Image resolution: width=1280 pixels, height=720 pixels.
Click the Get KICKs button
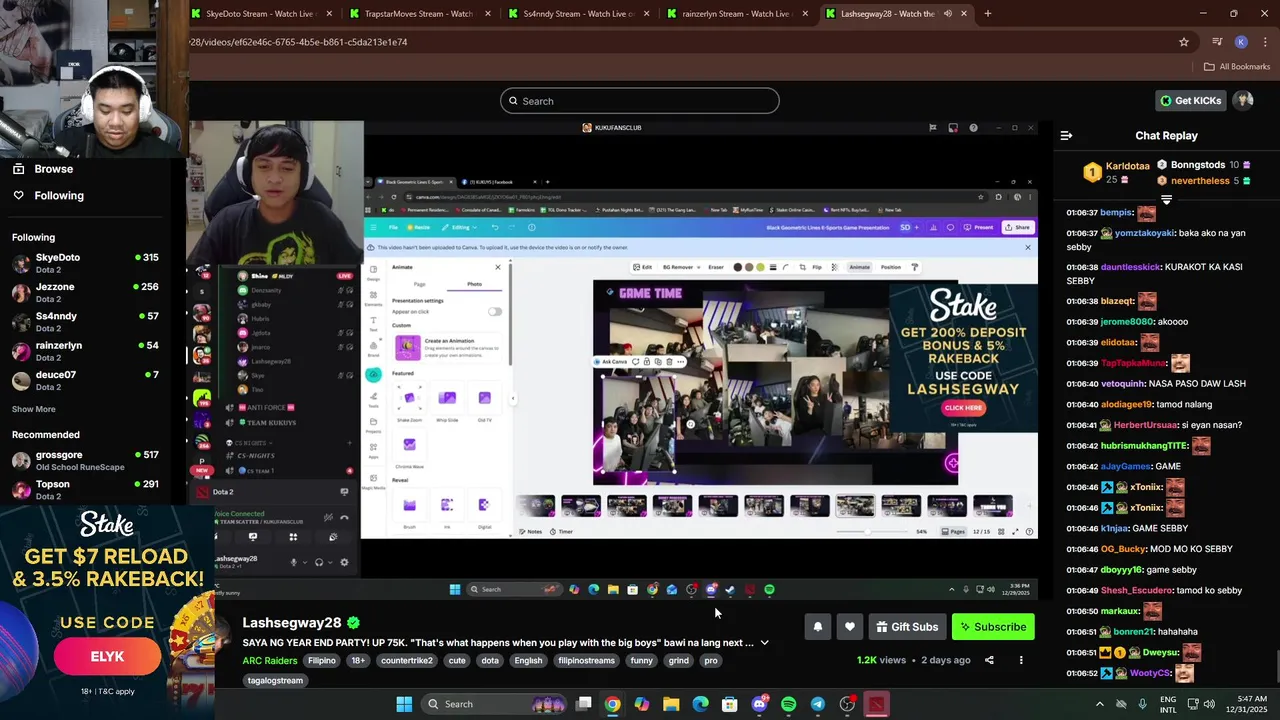click(1191, 100)
